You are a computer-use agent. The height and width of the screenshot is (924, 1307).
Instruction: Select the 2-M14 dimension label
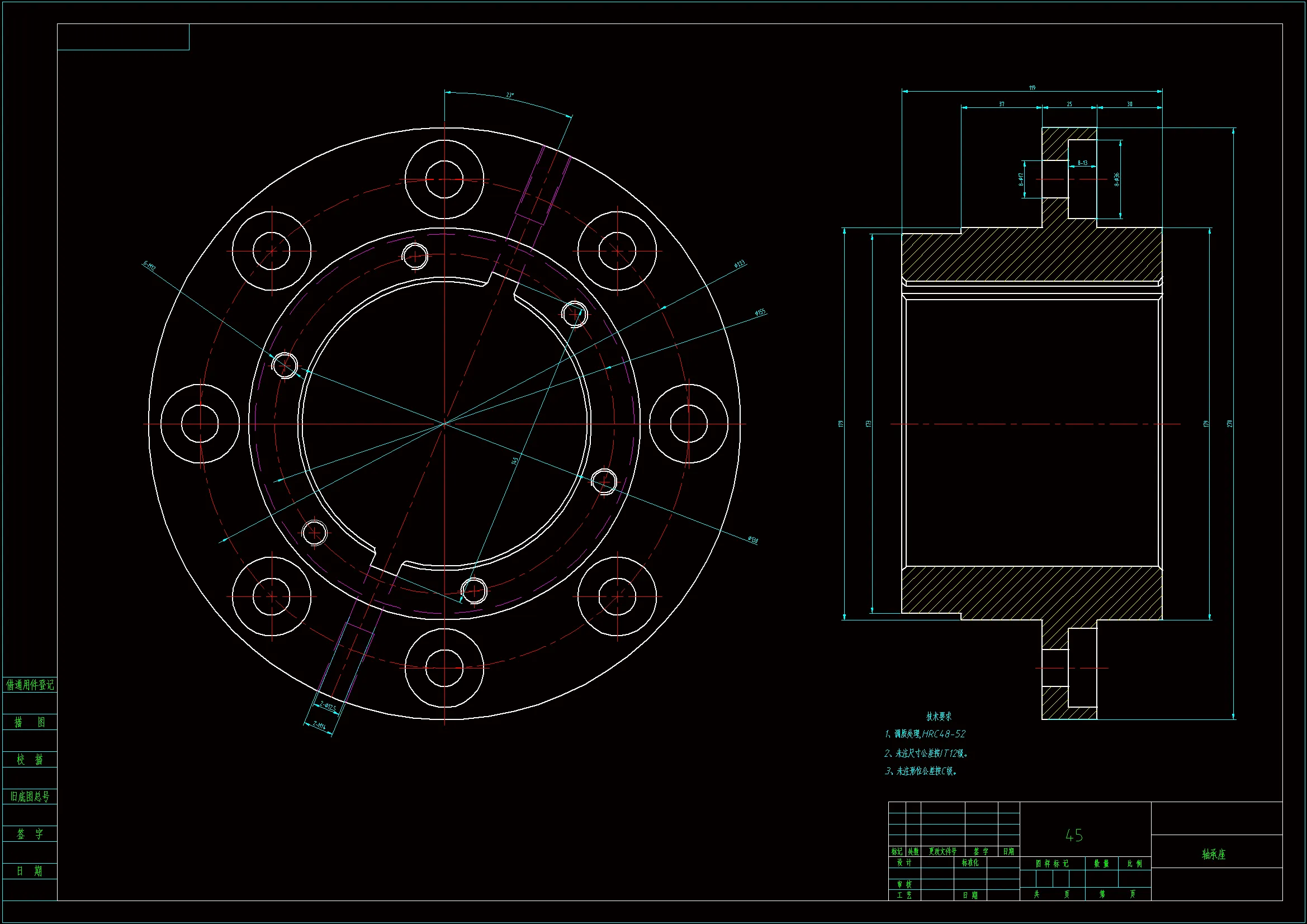click(x=319, y=726)
